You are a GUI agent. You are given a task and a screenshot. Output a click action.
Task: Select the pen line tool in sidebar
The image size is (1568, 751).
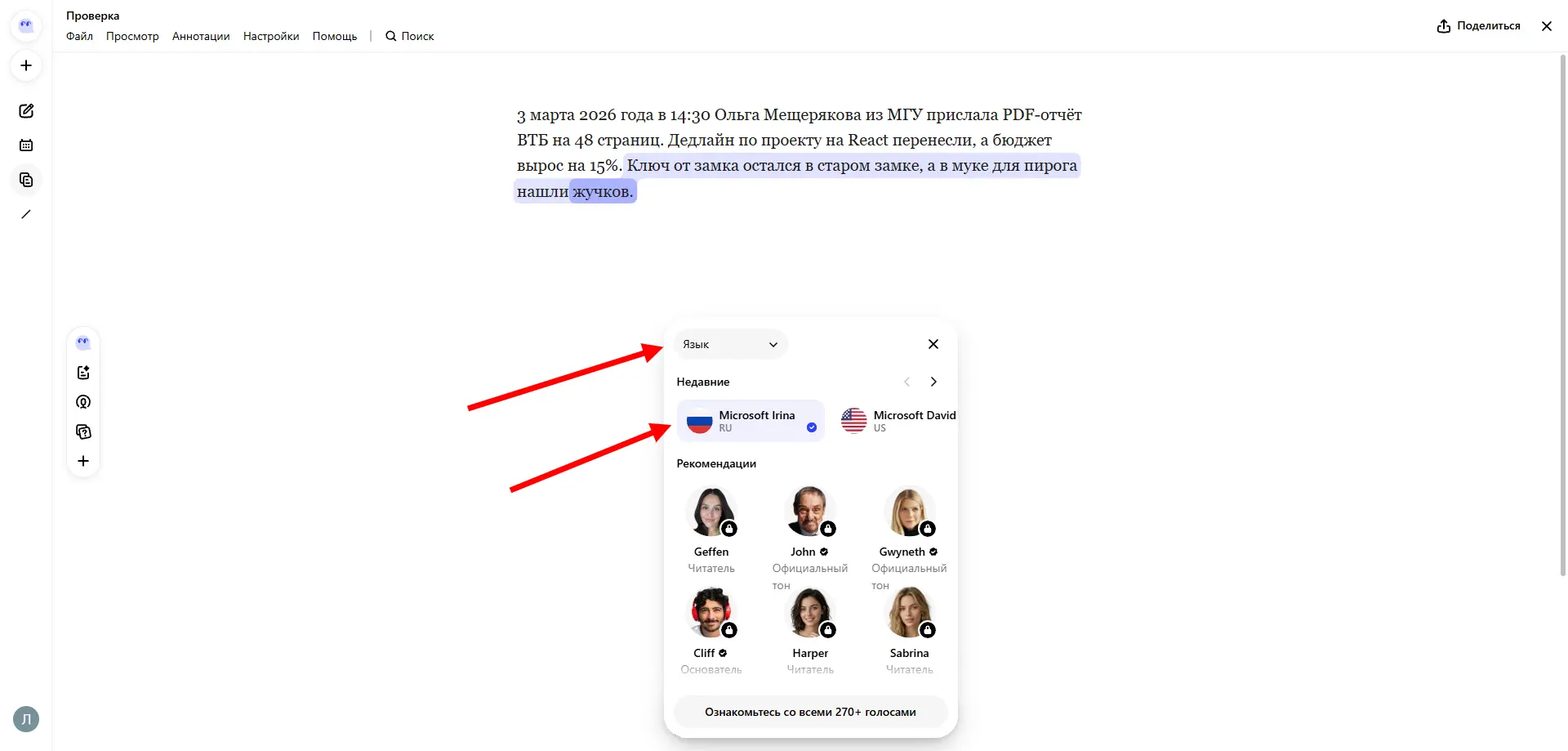tap(26, 214)
